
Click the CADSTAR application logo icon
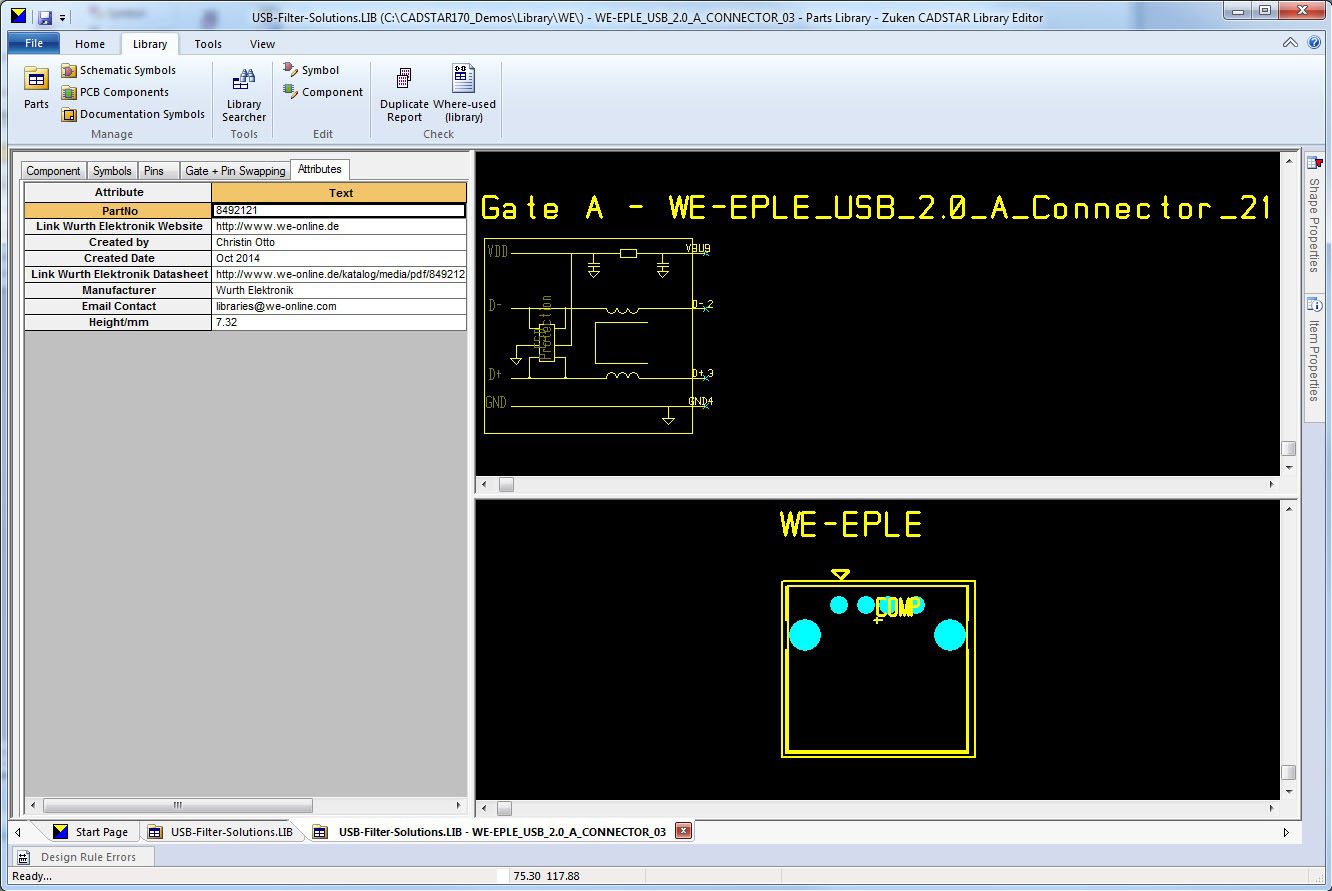pos(18,16)
